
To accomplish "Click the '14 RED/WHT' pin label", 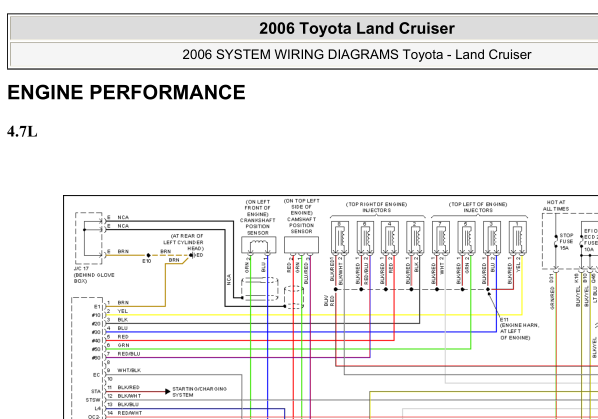I will [124, 413].
